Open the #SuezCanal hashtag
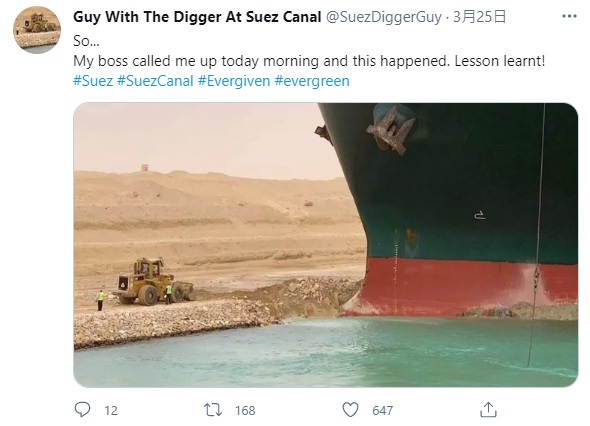 click(x=155, y=81)
